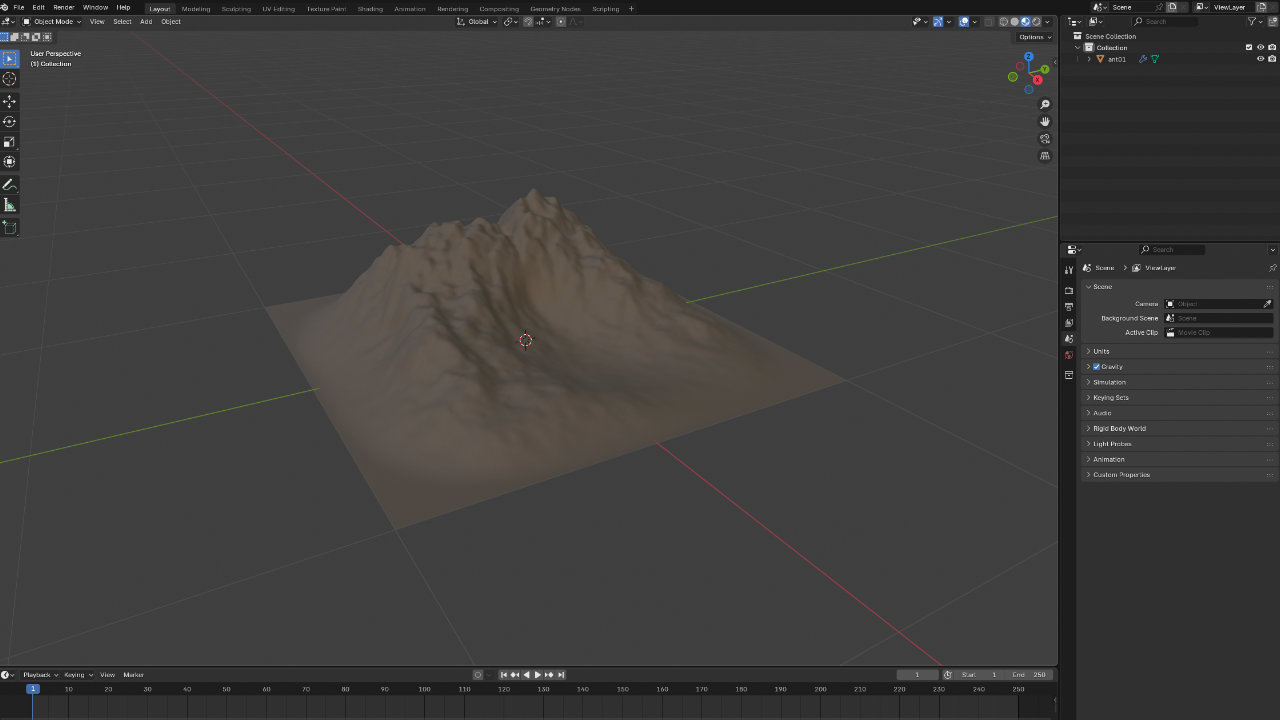Open the Object Mode dropdown
This screenshot has width=1280, height=720.
click(x=52, y=22)
